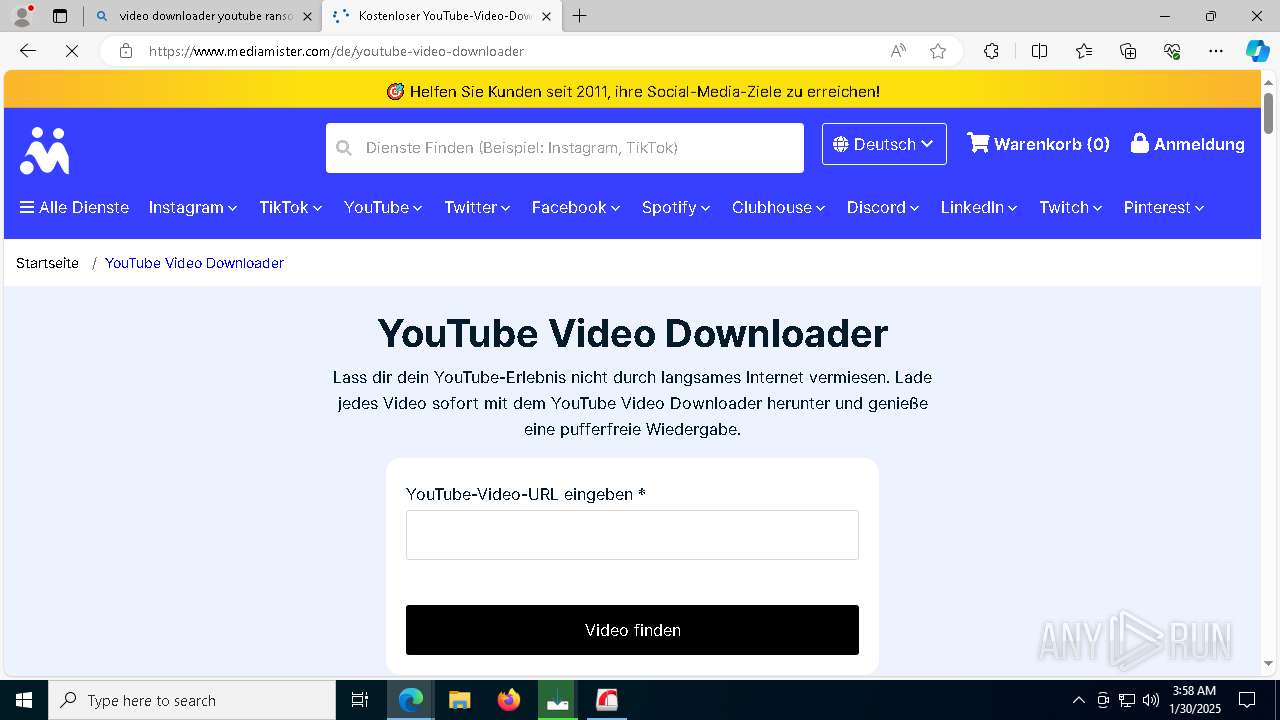Expand the Clubhouse services menu
The width and height of the screenshot is (1280, 720).
point(778,207)
